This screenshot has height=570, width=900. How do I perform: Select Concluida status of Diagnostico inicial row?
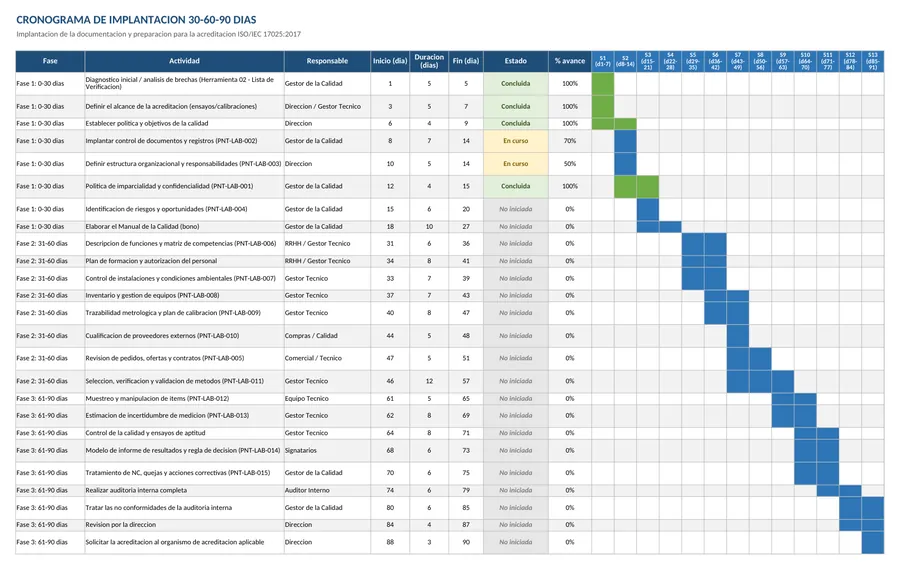coord(515,84)
